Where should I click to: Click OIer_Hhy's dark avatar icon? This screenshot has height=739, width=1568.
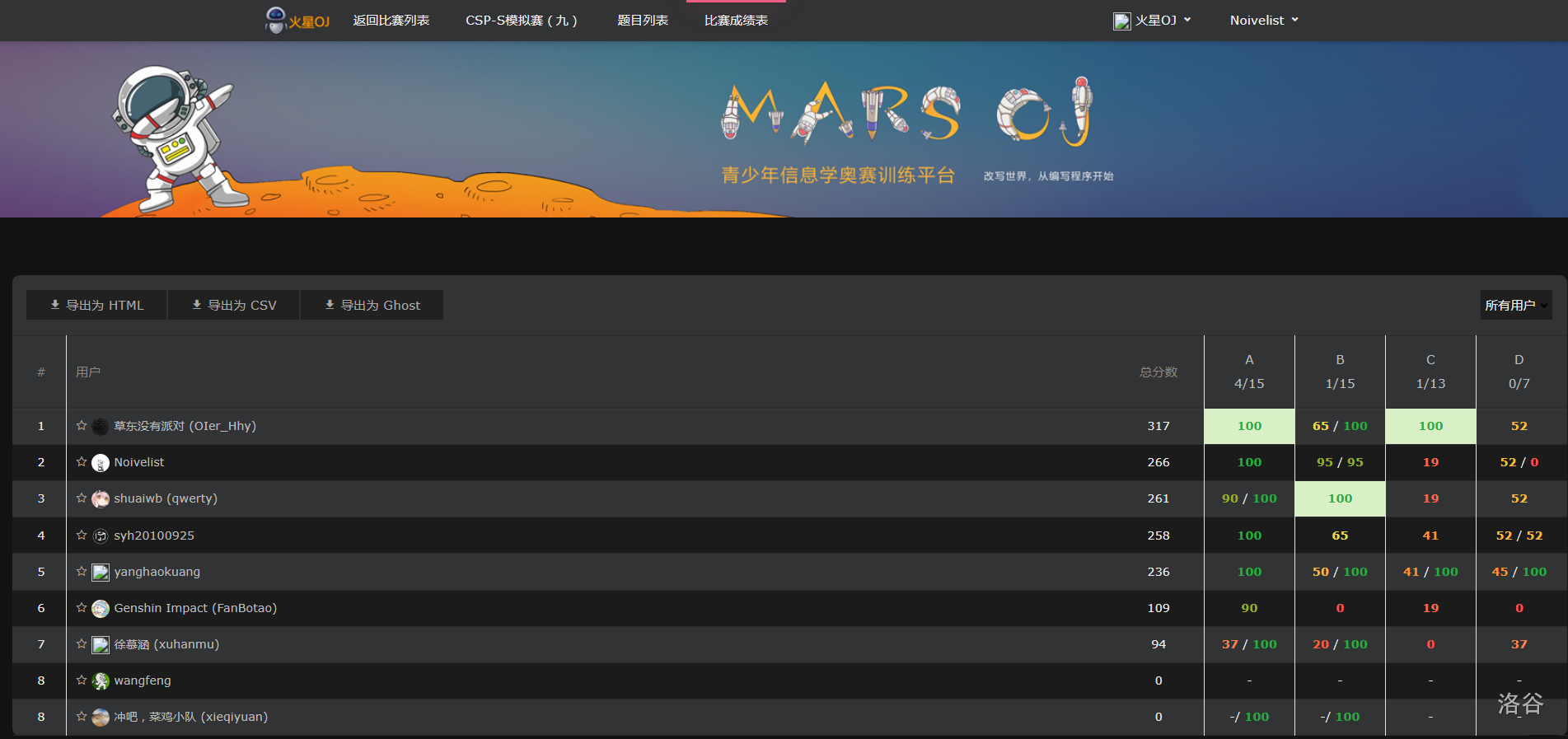pos(101,427)
